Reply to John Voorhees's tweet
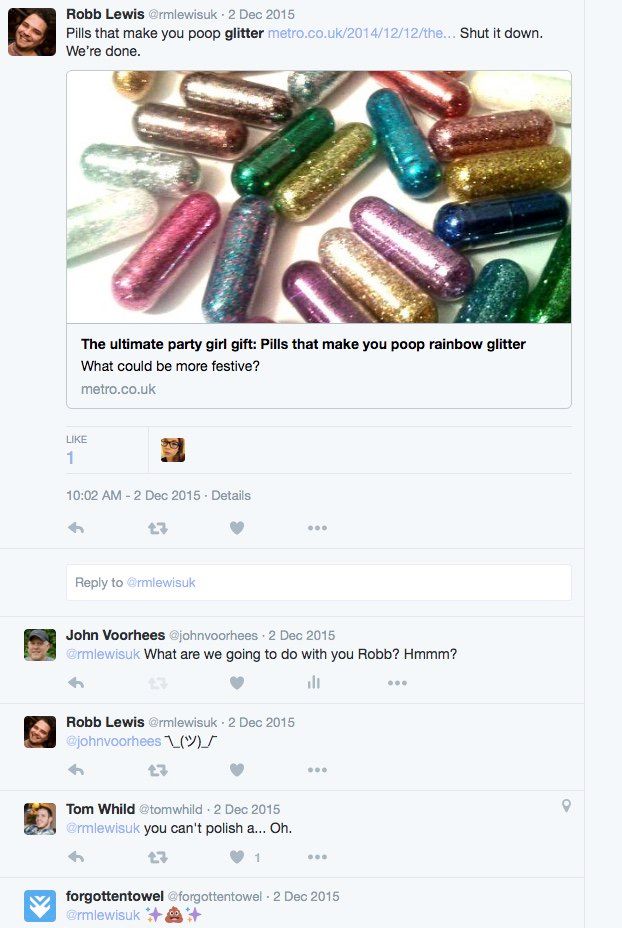The image size is (622, 928). [x=75, y=683]
